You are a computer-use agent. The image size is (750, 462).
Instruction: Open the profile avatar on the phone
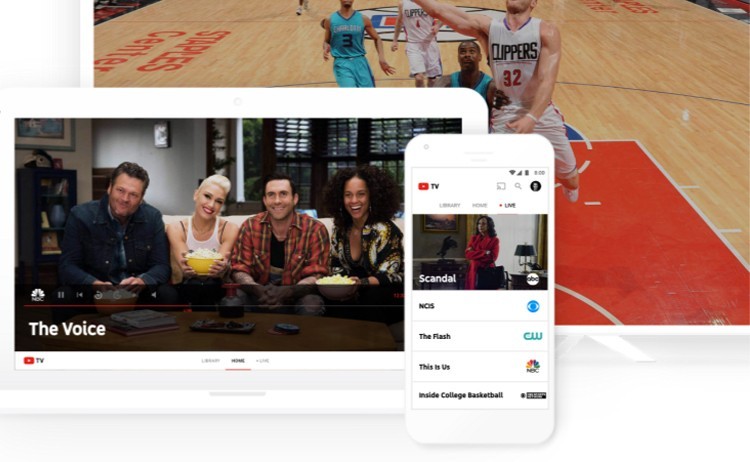(536, 186)
